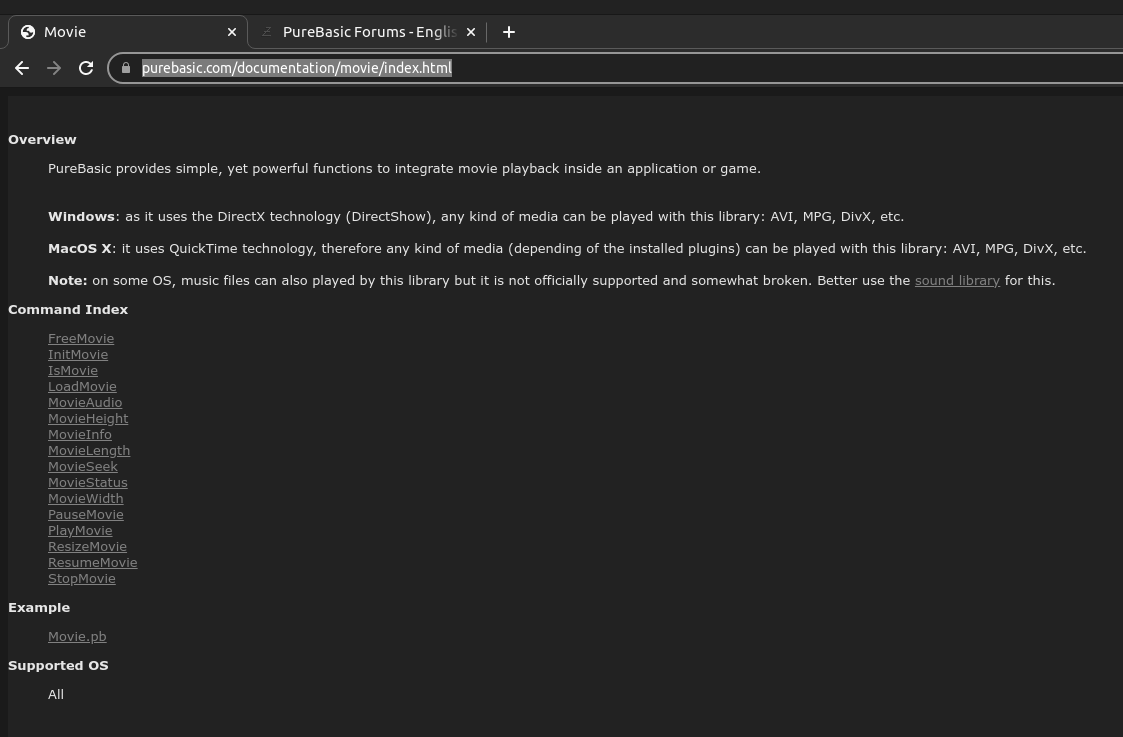View site security lock info
The width and height of the screenshot is (1123, 737).
click(x=126, y=68)
